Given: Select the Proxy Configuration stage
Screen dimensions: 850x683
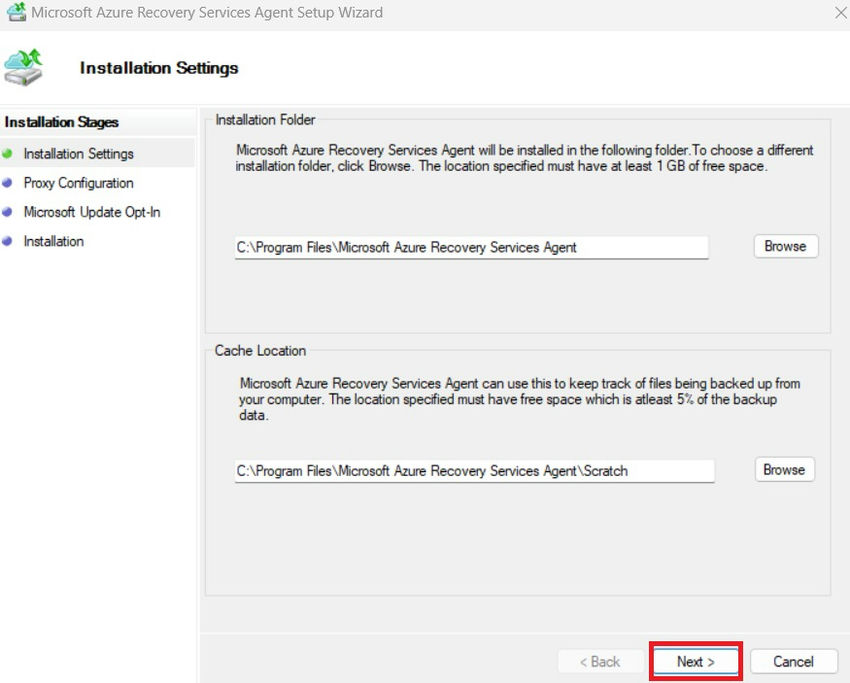Looking at the screenshot, I should click(x=78, y=183).
